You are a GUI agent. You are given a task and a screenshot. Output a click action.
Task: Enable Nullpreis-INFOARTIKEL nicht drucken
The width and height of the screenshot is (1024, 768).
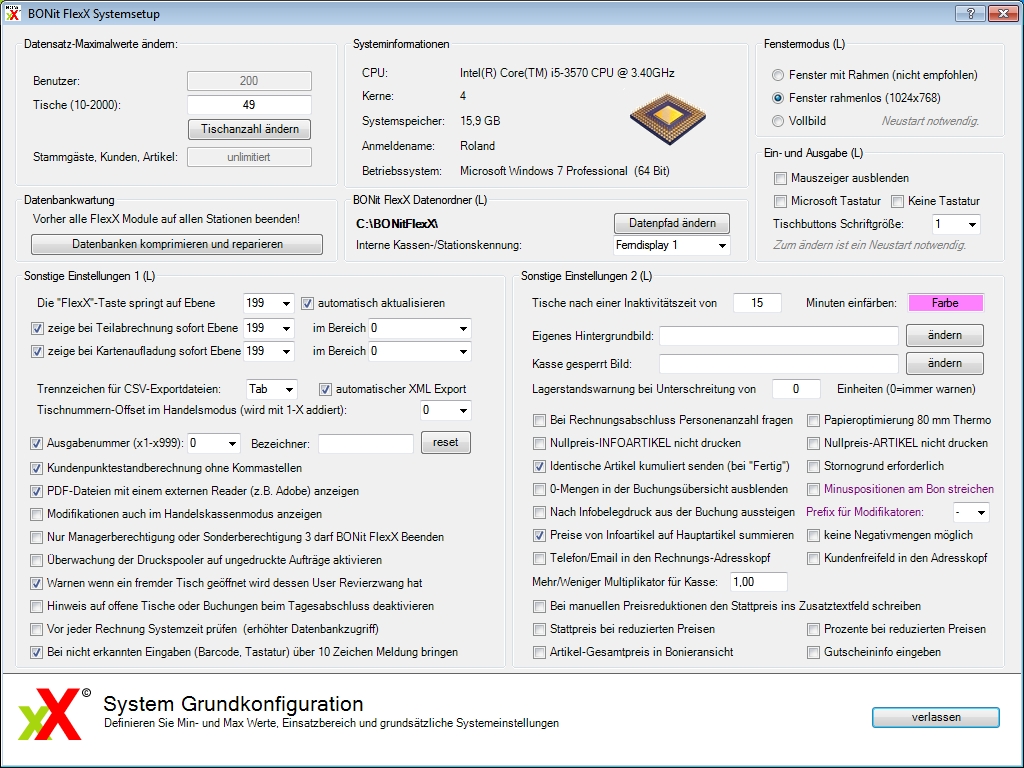[x=539, y=443]
